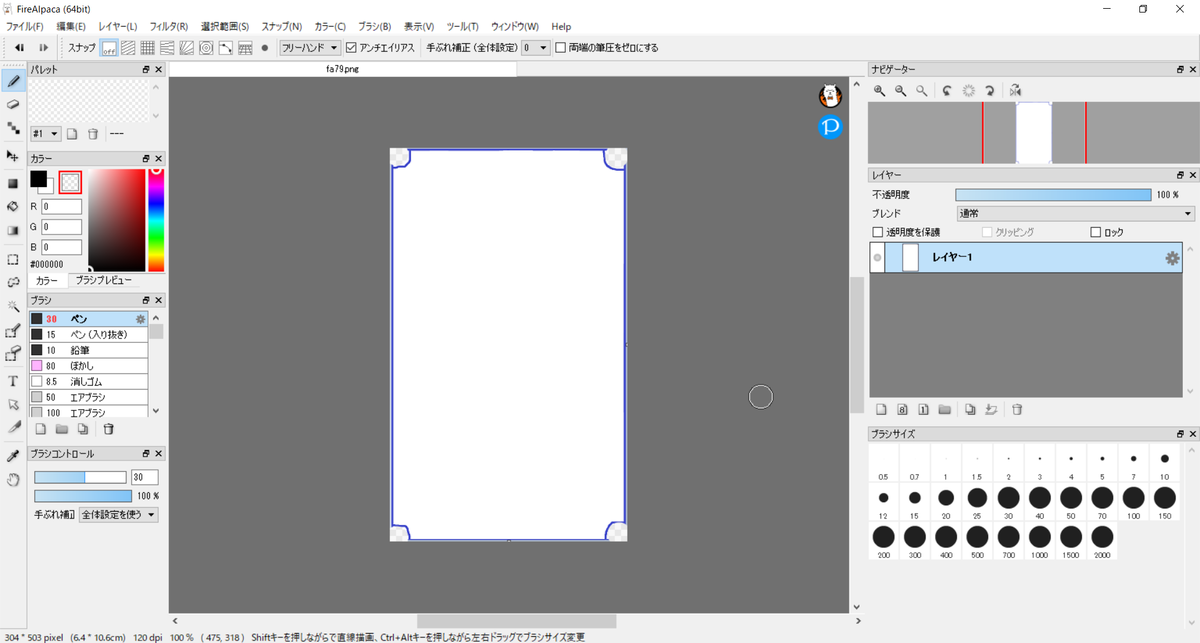Image resolution: width=1200 pixels, height=643 pixels.
Task: Select the 鉛筆 brush in list
Action: click(x=88, y=350)
